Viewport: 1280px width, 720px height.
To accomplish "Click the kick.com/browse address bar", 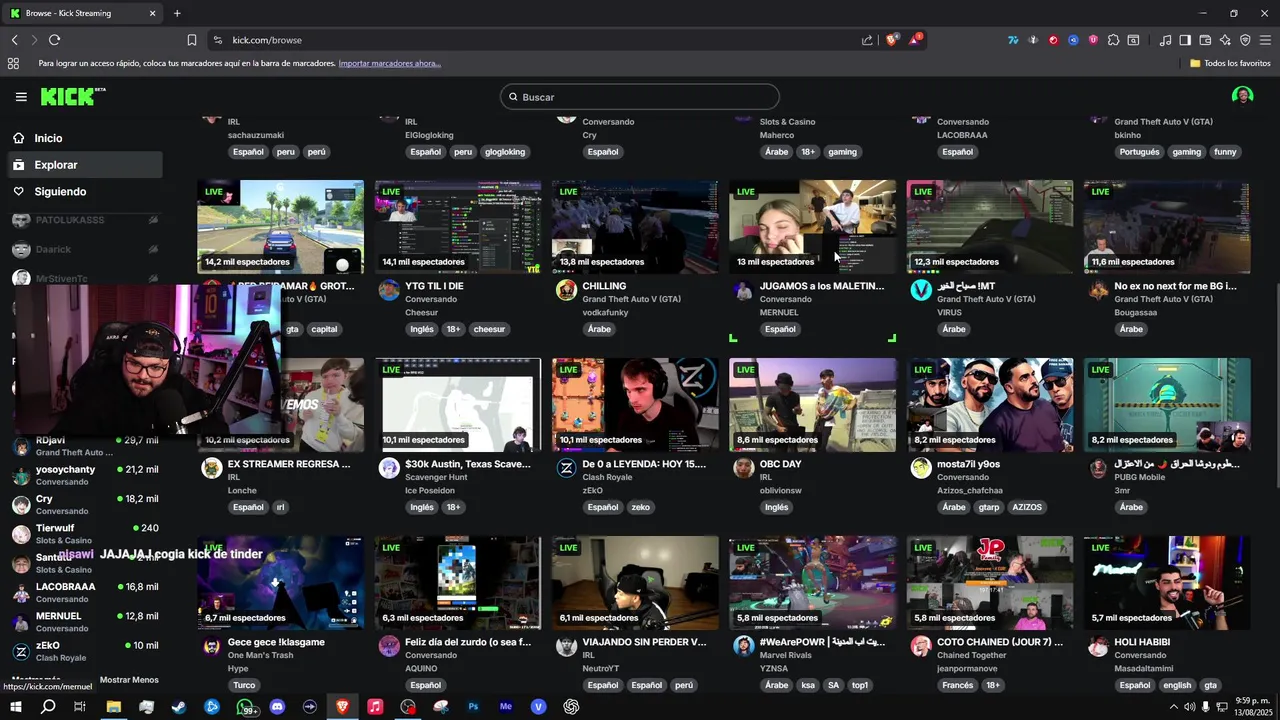I will (540, 40).
